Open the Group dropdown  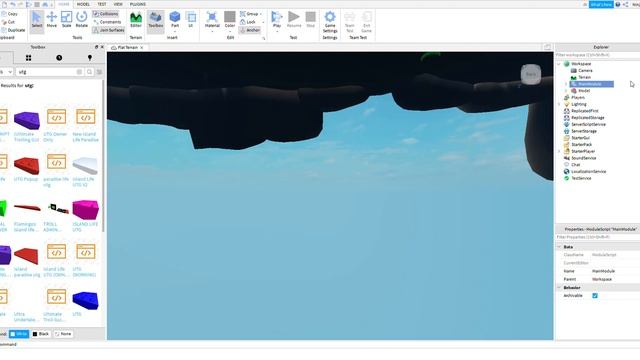[251, 14]
